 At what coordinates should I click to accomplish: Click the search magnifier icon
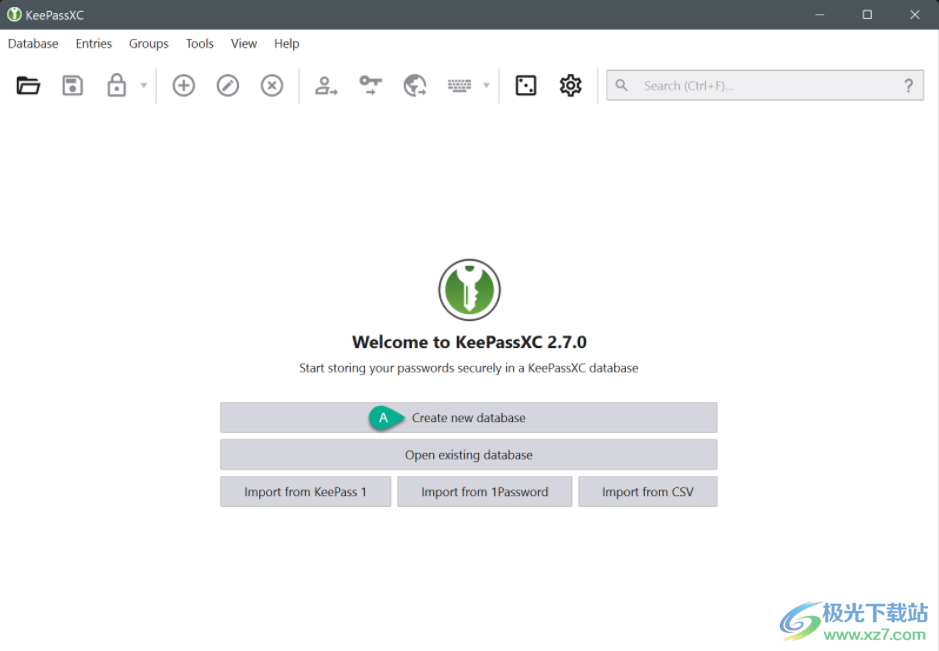(x=622, y=86)
